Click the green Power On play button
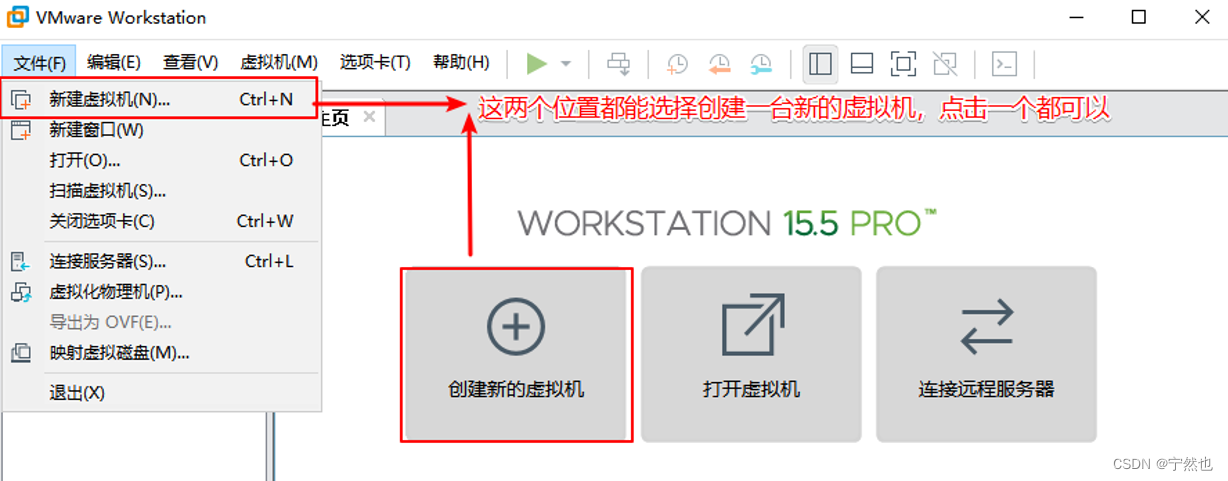This screenshot has width=1228, height=481. coord(537,64)
